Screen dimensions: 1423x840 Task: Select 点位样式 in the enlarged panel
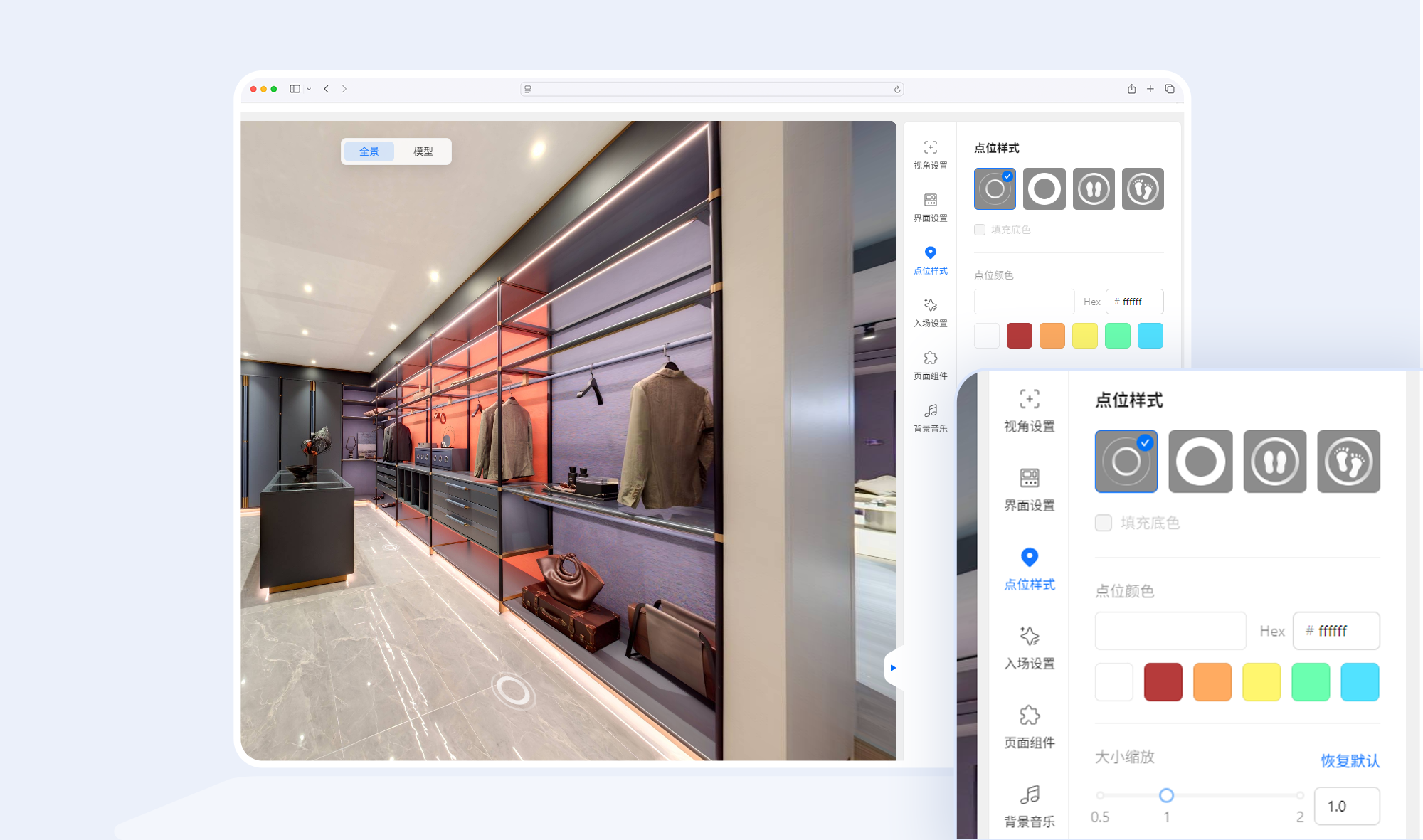tap(1029, 569)
